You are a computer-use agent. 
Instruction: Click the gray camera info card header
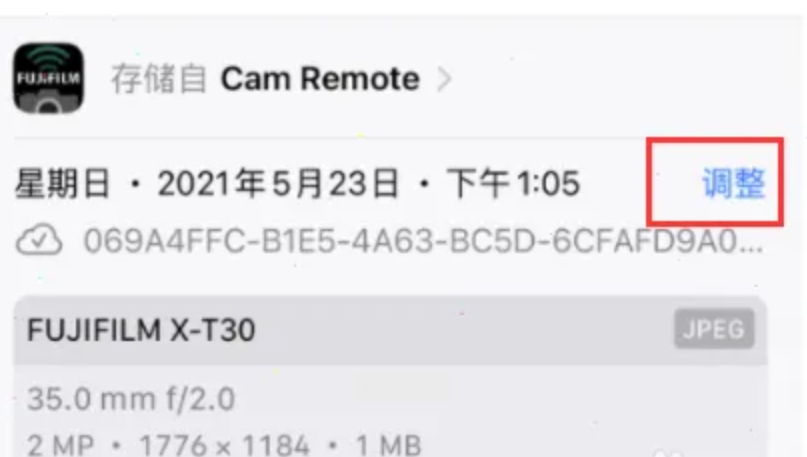coord(391,330)
